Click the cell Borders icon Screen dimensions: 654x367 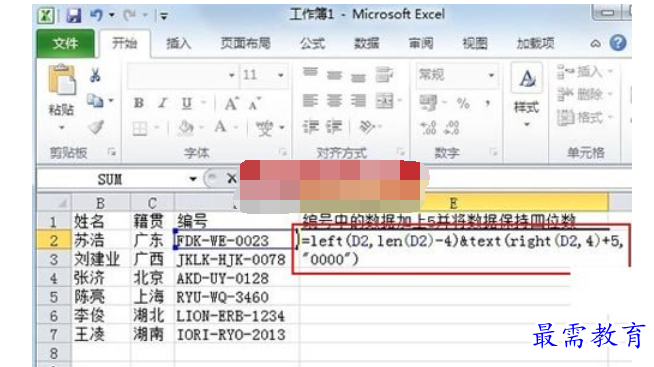point(140,128)
